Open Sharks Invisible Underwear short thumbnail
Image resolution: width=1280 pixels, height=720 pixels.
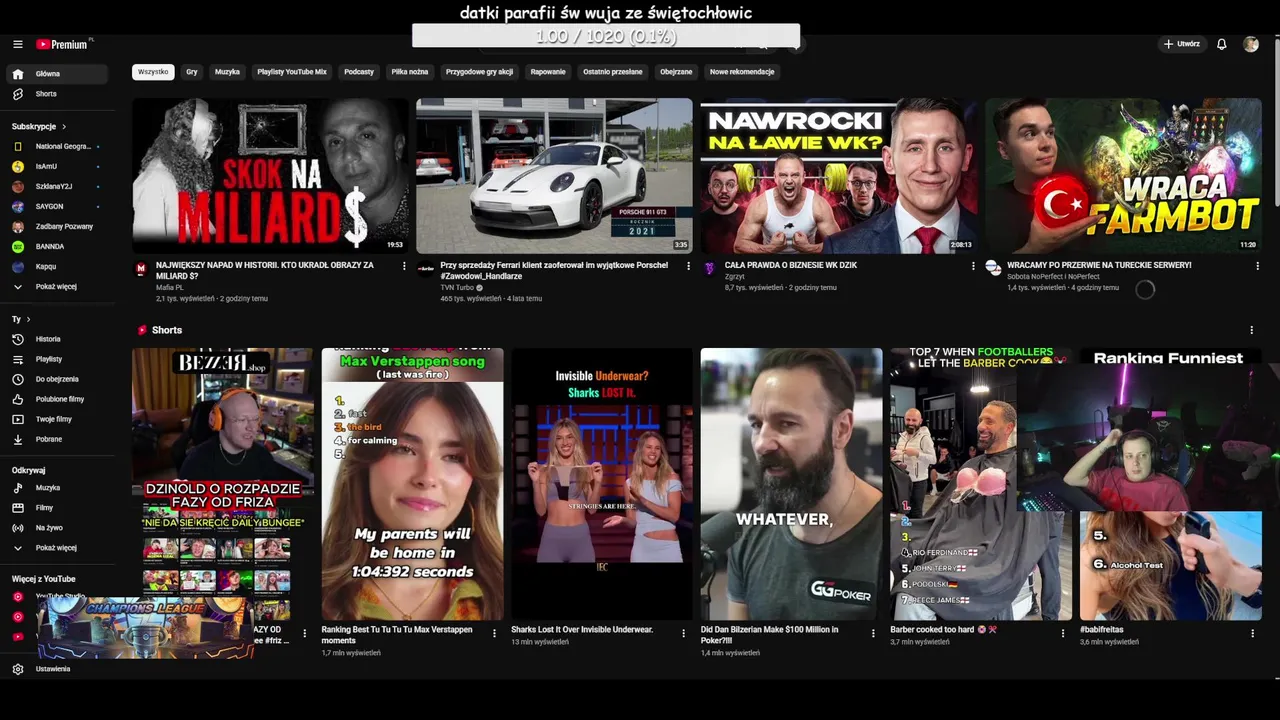point(602,484)
